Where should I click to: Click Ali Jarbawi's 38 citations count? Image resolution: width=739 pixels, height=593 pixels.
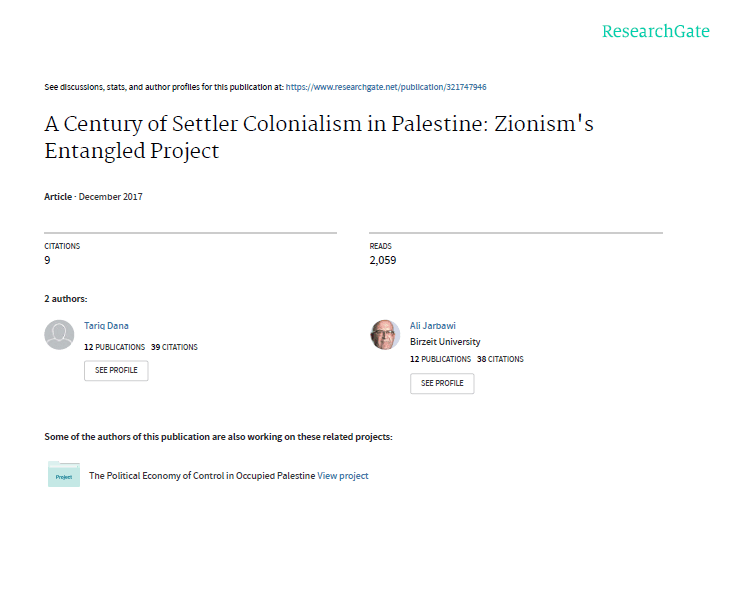coord(500,359)
